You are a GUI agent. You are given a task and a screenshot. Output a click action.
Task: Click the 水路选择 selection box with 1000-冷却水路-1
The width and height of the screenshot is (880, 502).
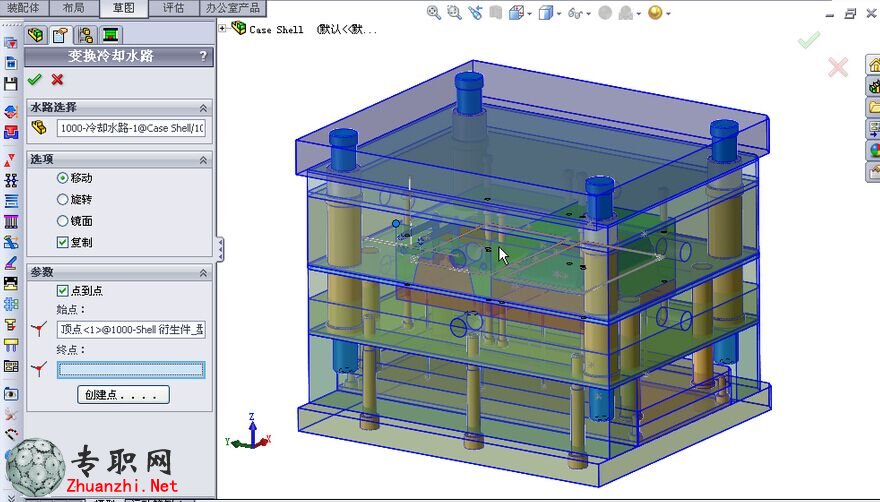131,128
